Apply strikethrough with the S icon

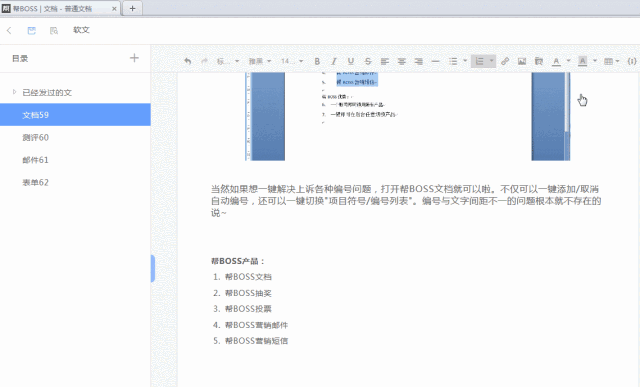coord(368,61)
